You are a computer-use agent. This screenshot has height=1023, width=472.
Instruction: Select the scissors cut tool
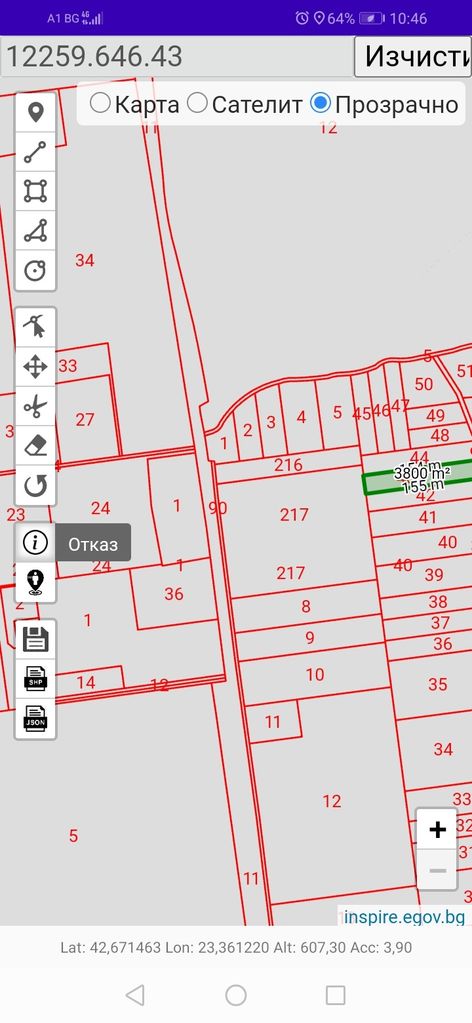click(x=35, y=406)
